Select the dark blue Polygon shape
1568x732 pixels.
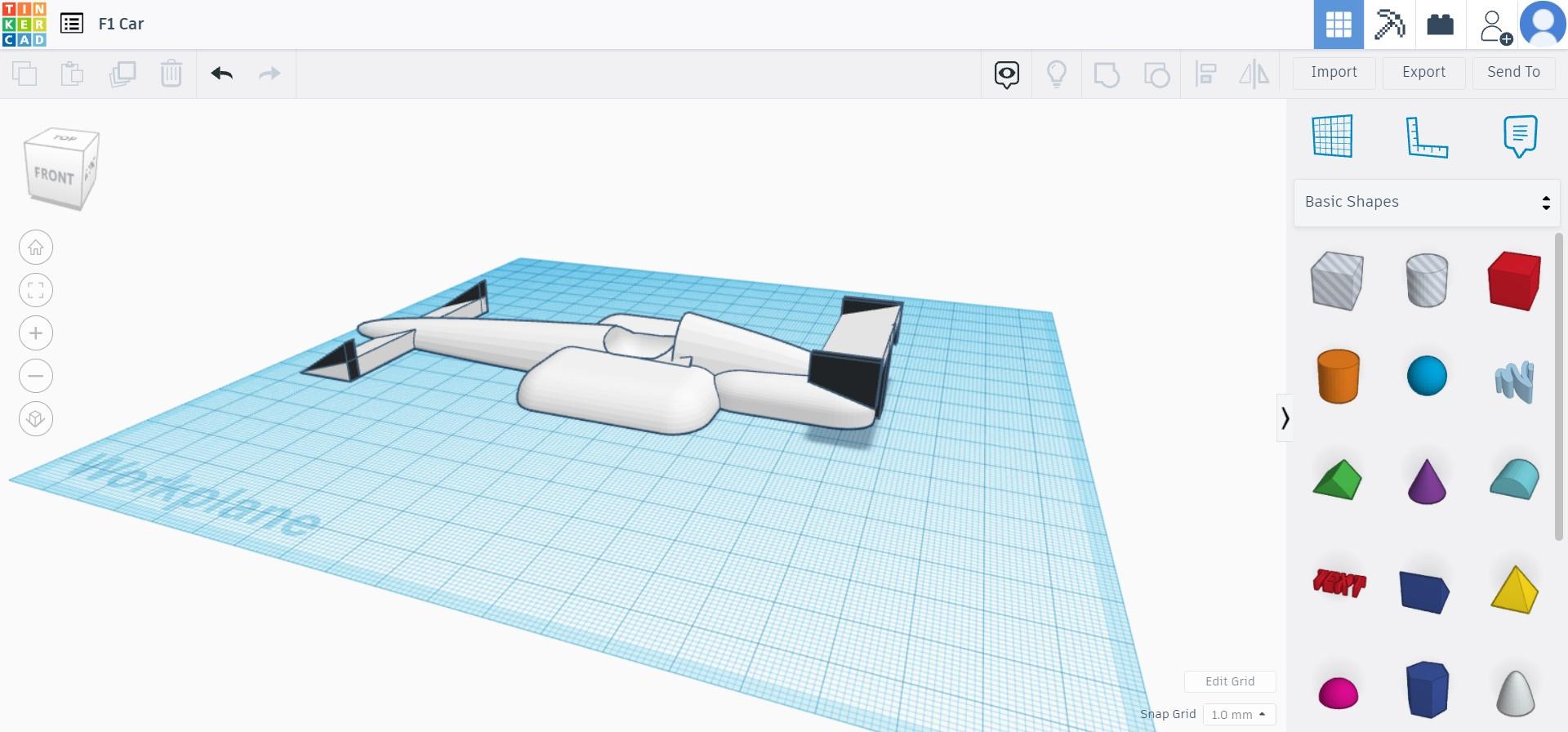click(1427, 690)
